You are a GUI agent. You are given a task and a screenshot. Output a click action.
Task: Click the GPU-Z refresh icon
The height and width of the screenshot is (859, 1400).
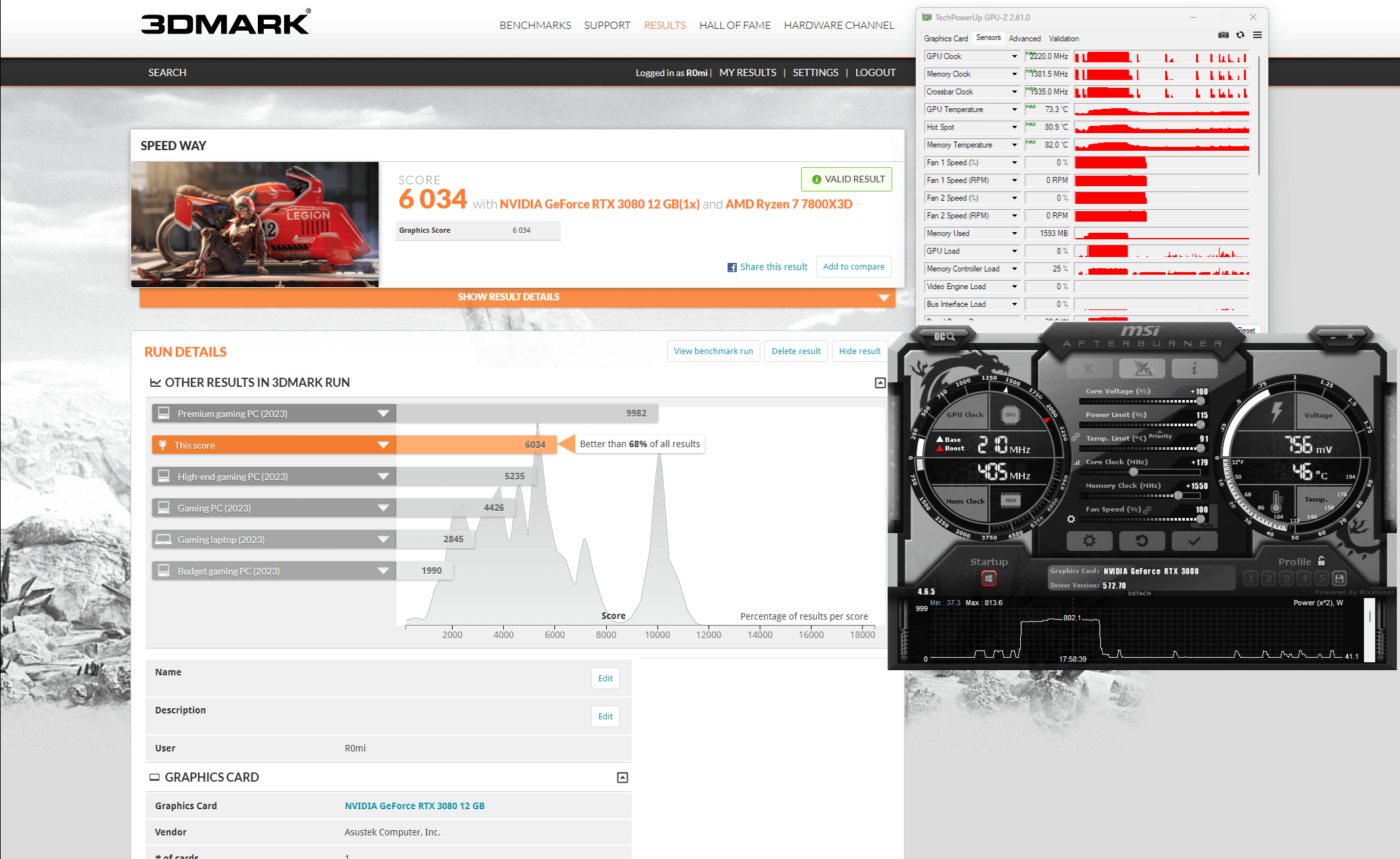tap(1240, 35)
